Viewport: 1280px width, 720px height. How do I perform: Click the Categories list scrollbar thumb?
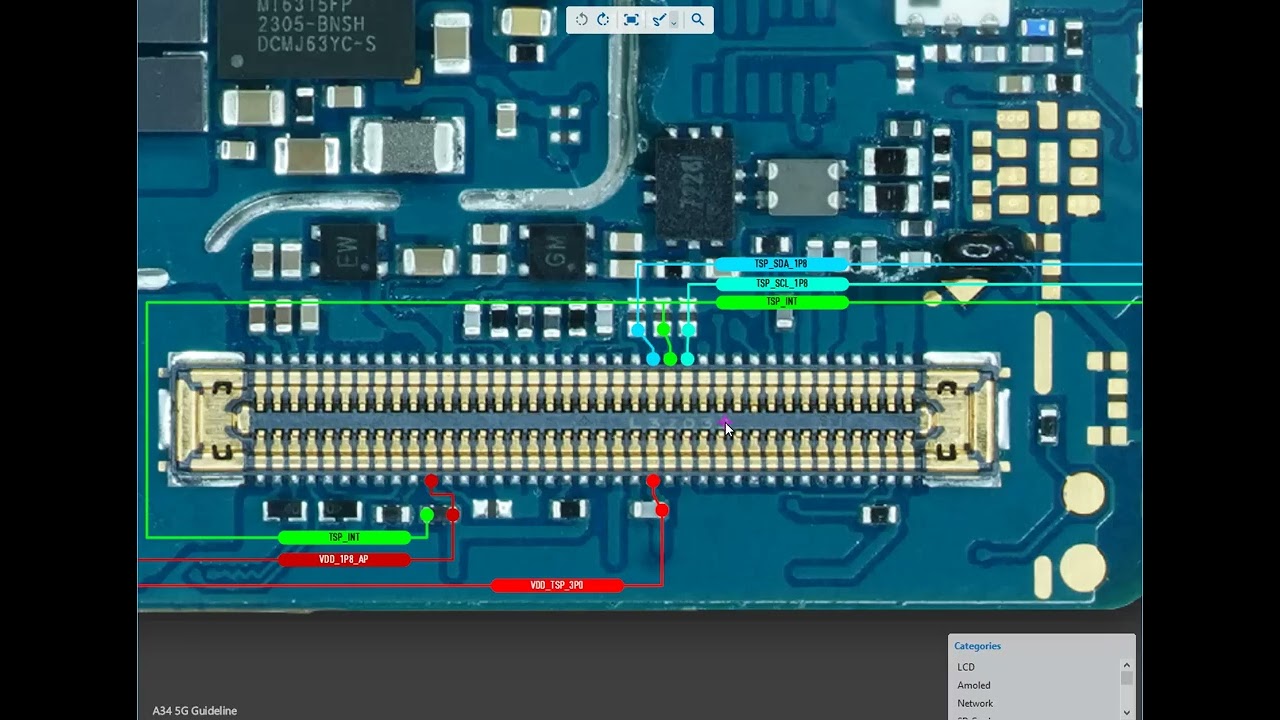pyautogui.click(x=1126, y=678)
